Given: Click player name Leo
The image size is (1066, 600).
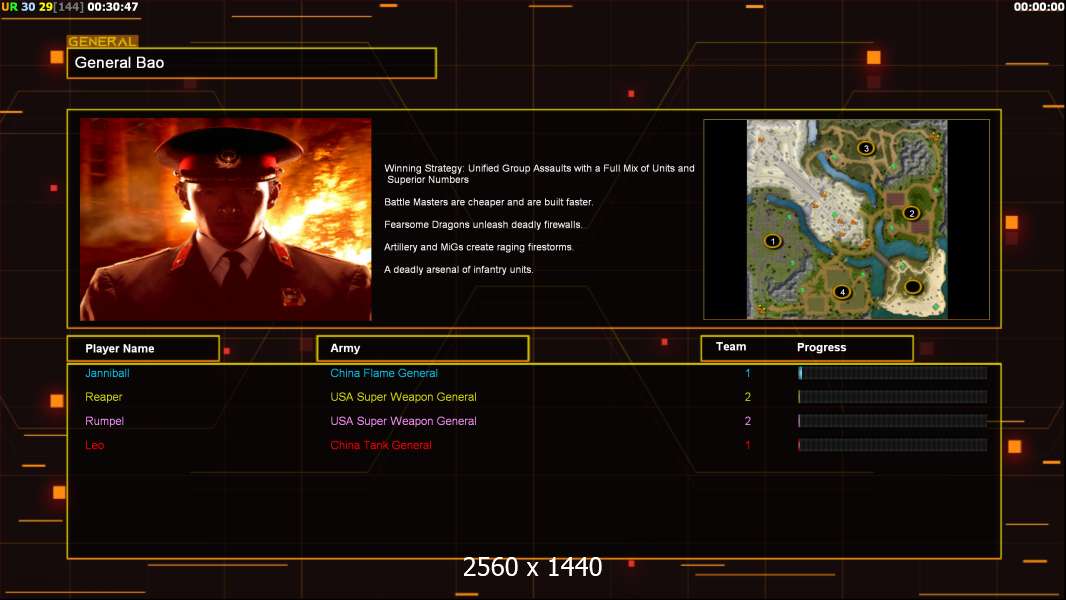Looking at the screenshot, I should click(94, 445).
